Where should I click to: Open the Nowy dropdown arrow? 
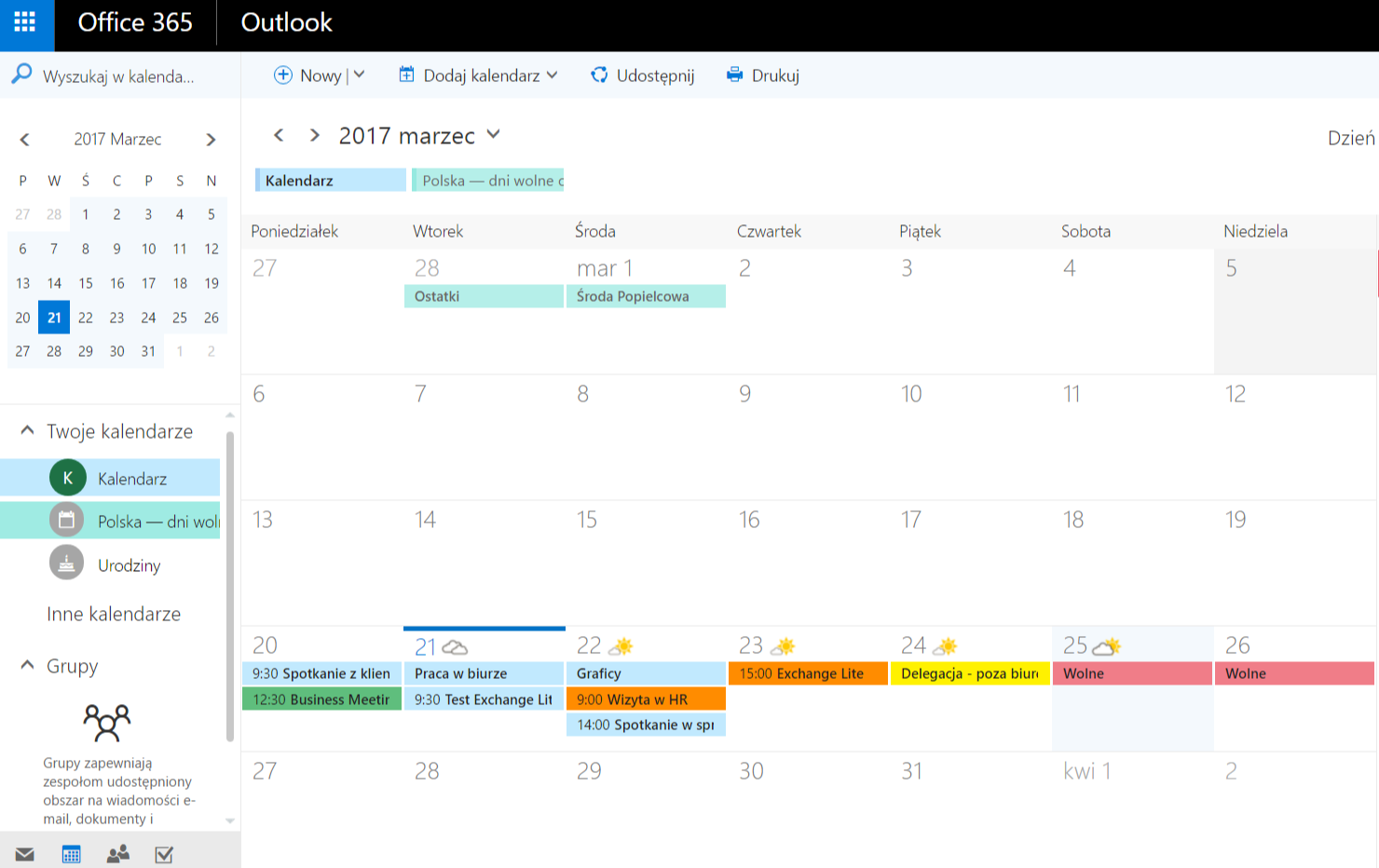coord(360,75)
